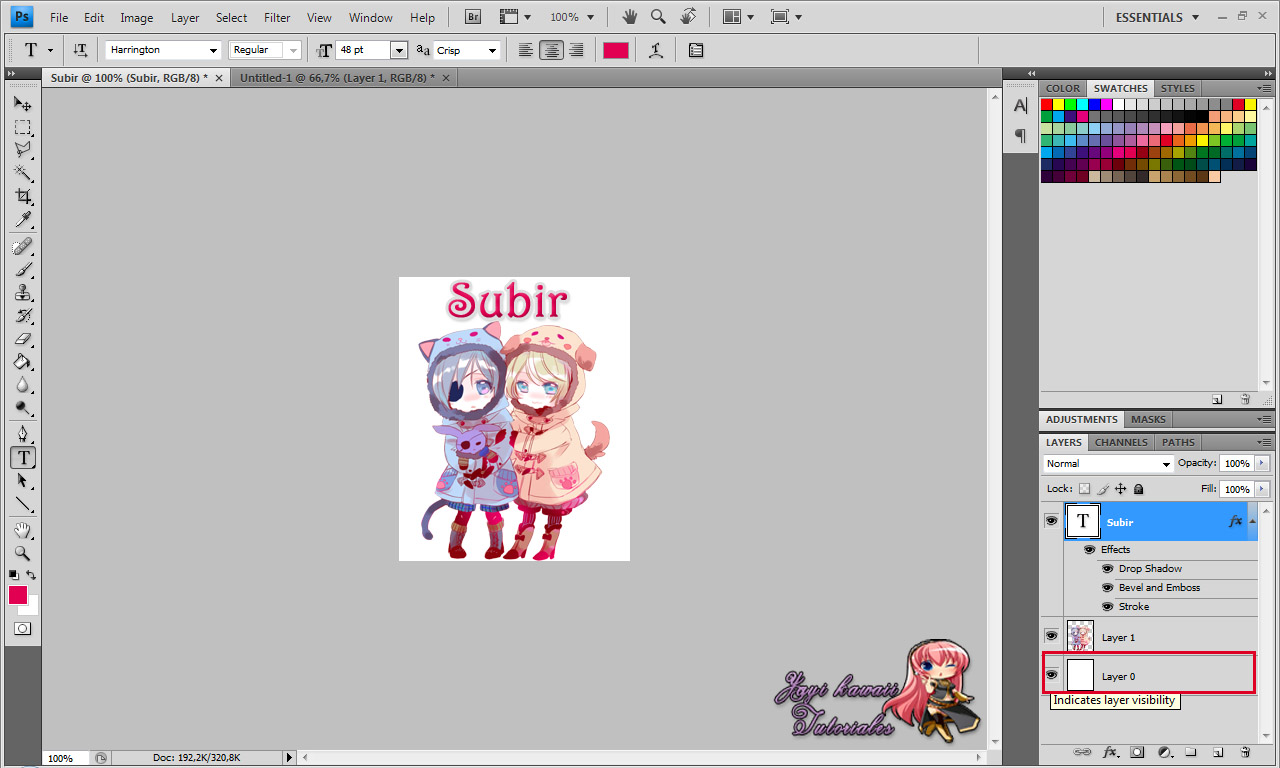Toggle text orientation in options bar
Viewport: 1280px width, 768px height.
pos(81,50)
